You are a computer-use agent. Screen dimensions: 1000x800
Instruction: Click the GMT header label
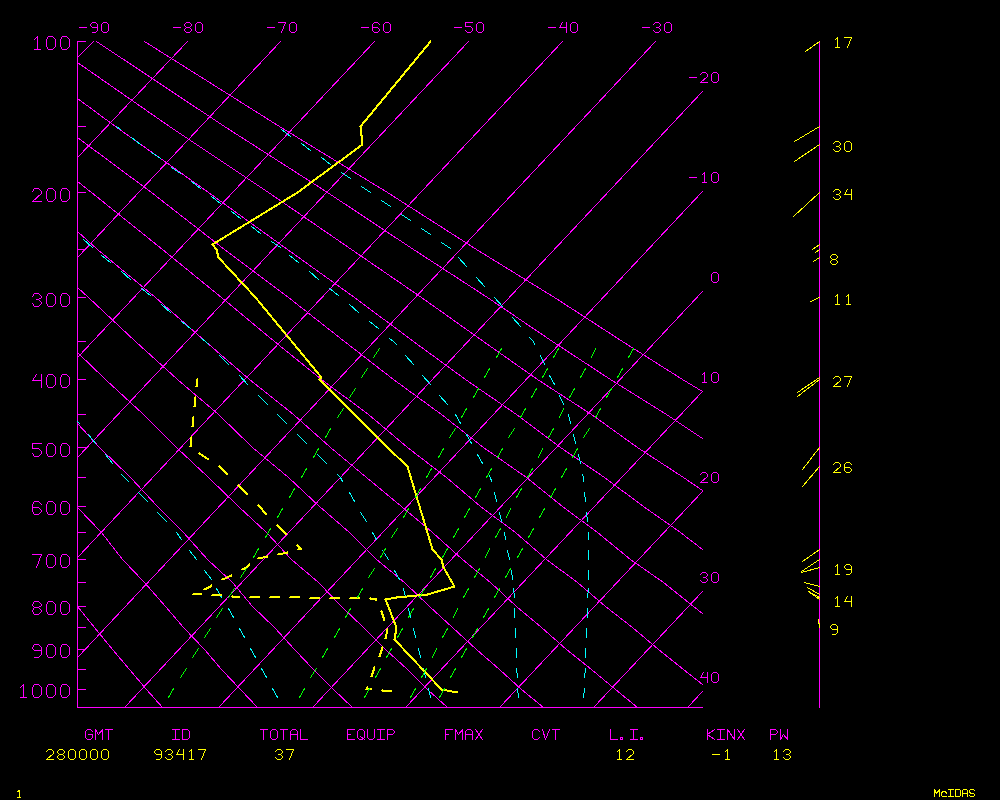[x=99, y=735]
